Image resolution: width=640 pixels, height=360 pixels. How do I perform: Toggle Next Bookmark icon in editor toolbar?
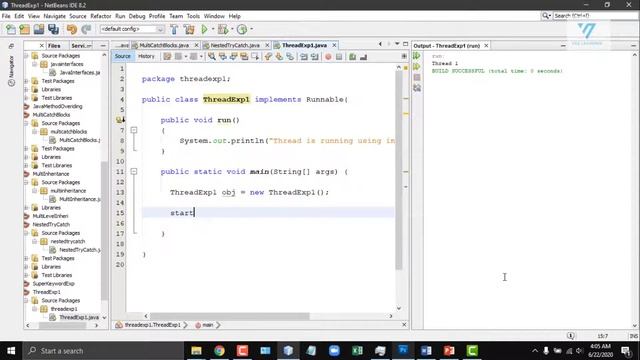coord(279,57)
